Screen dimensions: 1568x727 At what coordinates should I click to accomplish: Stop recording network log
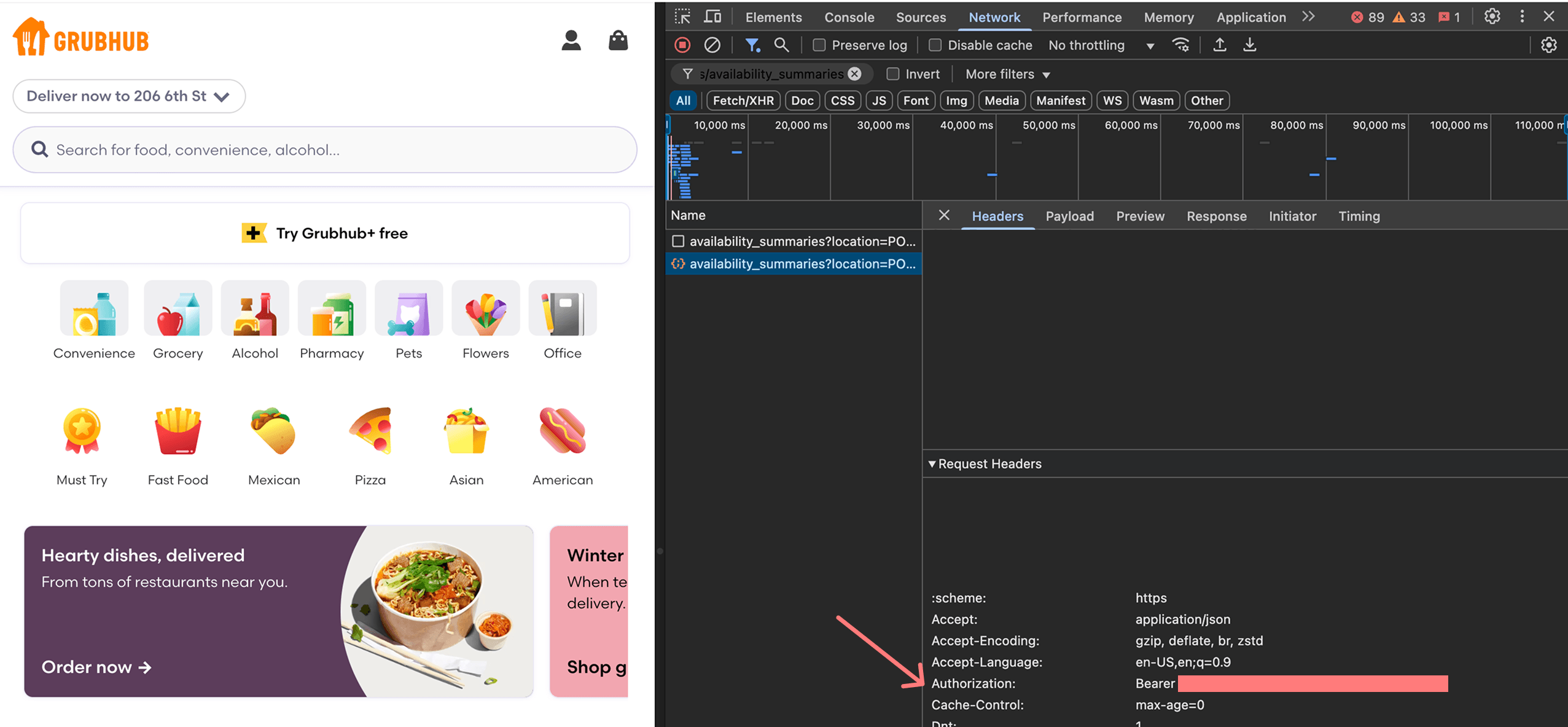point(682,45)
